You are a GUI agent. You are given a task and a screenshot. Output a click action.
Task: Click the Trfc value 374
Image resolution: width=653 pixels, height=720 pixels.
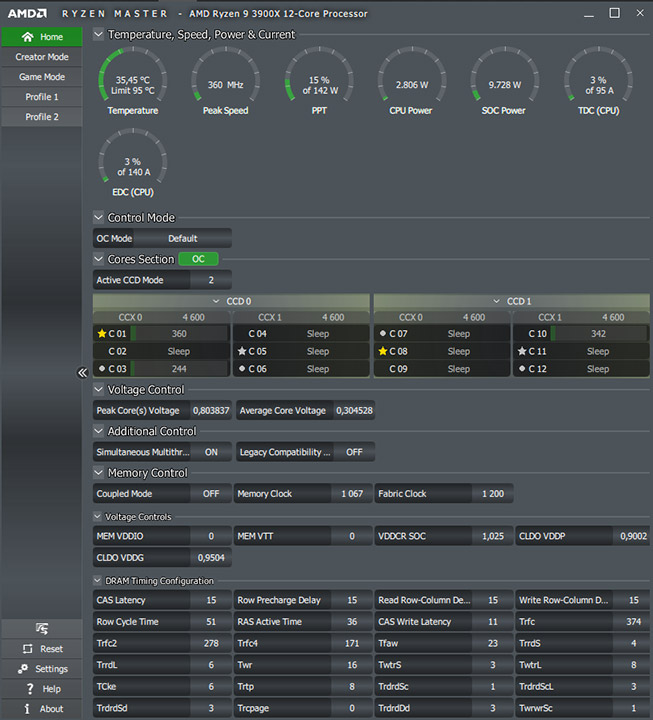pos(633,622)
